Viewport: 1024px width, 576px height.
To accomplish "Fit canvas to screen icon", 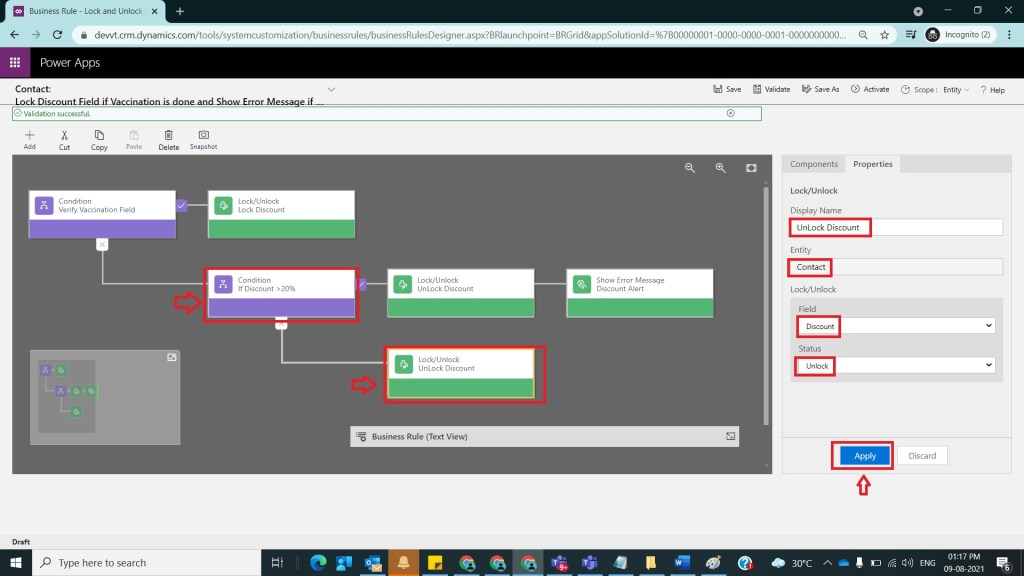I will tap(751, 168).
